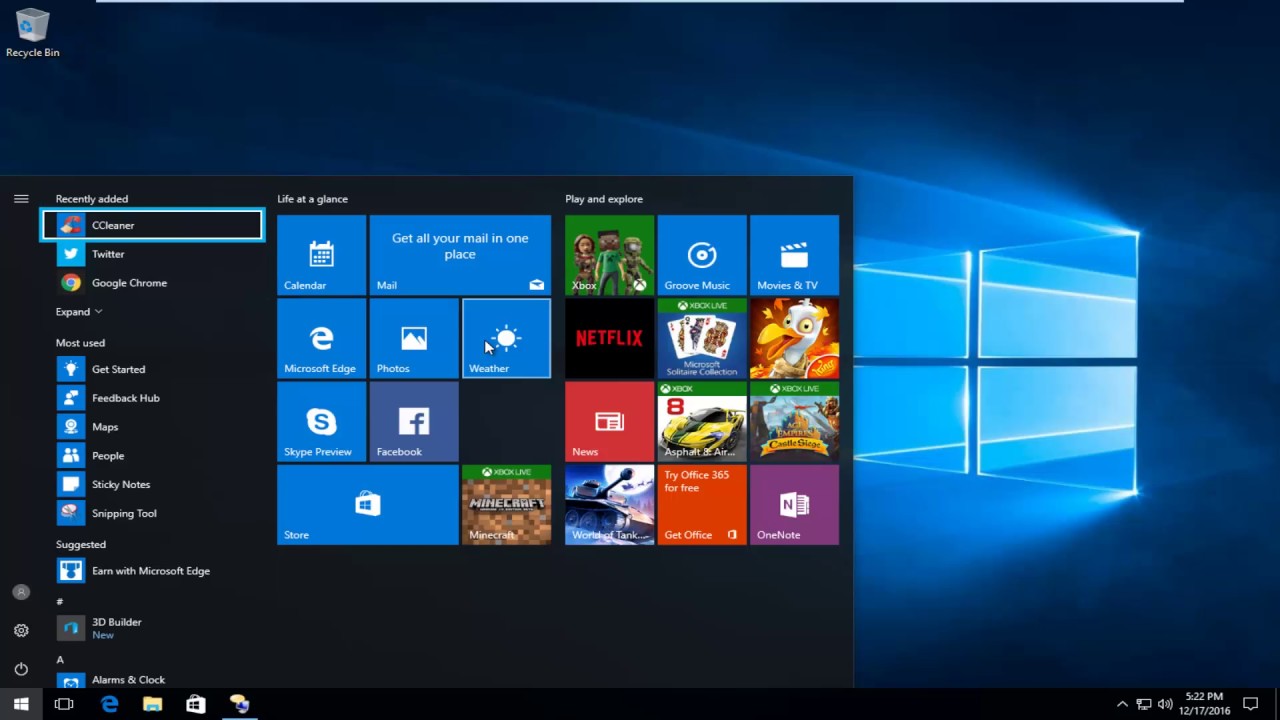Screen dimensions: 1280x720
Task: Open user account icon in Start
Action: tap(21, 592)
